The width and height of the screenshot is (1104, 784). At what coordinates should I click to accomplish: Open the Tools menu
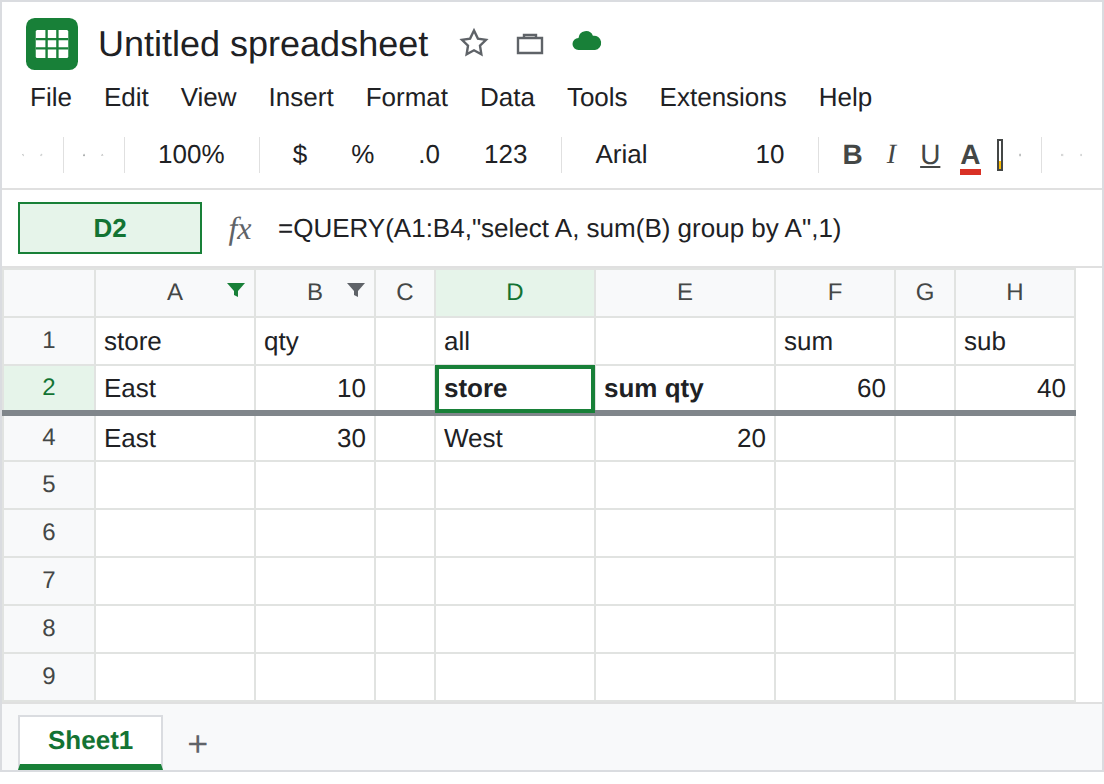coord(597,97)
